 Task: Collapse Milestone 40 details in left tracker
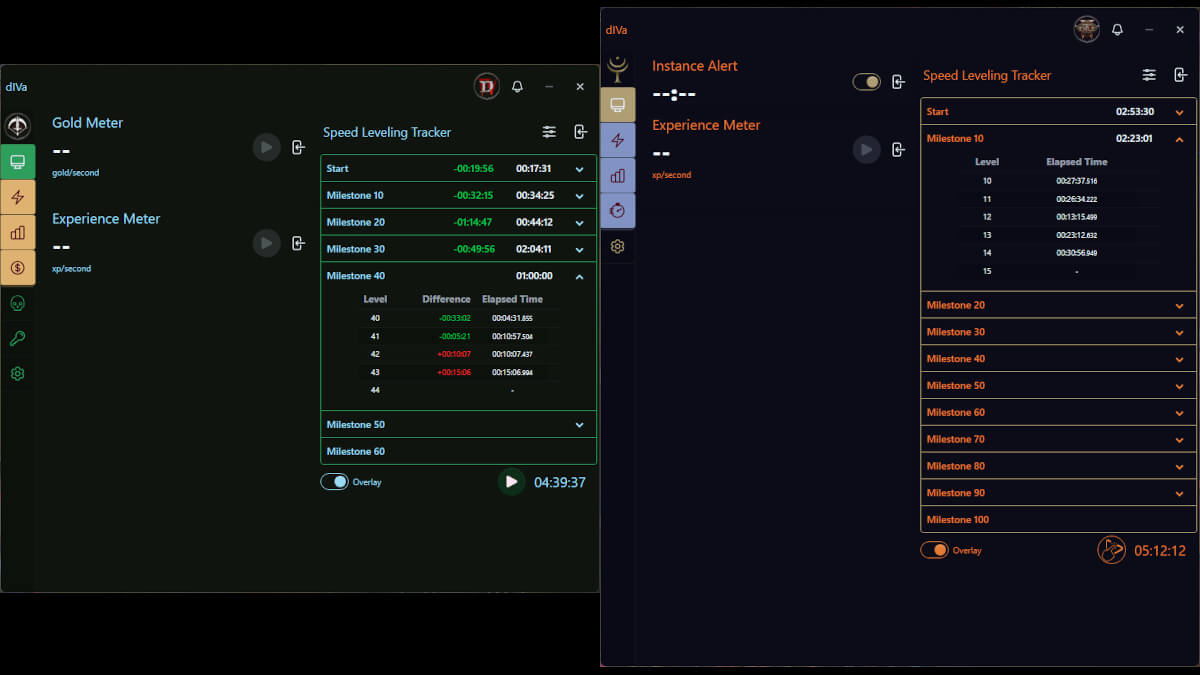click(x=579, y=275)
